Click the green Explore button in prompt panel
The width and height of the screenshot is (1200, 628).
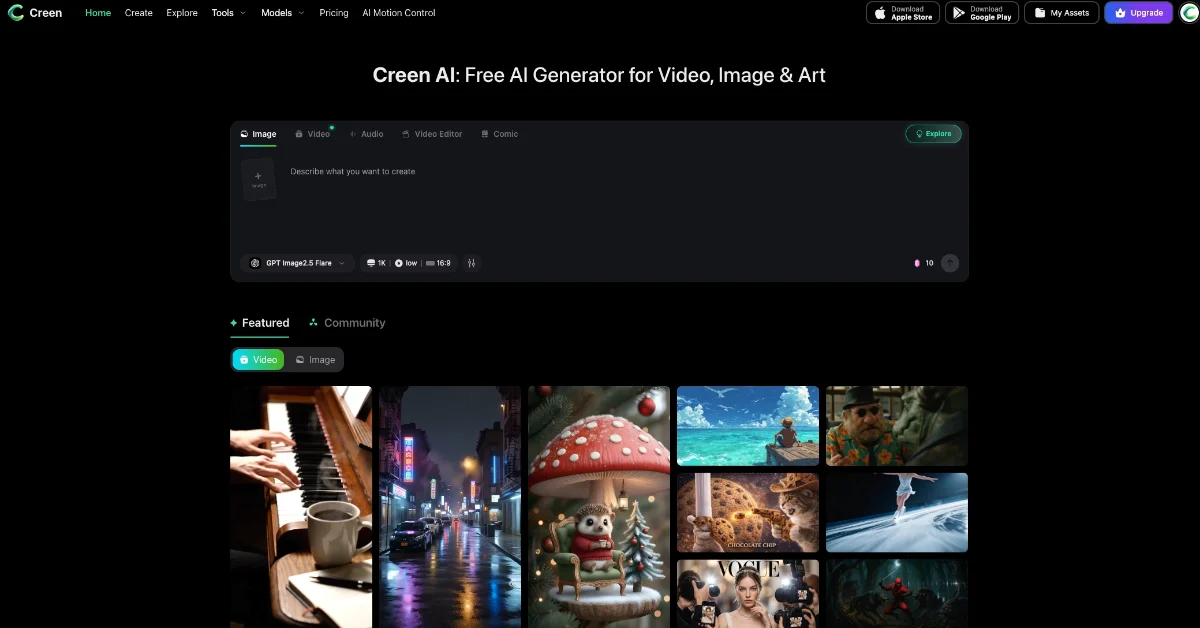(x=933, y=133)
